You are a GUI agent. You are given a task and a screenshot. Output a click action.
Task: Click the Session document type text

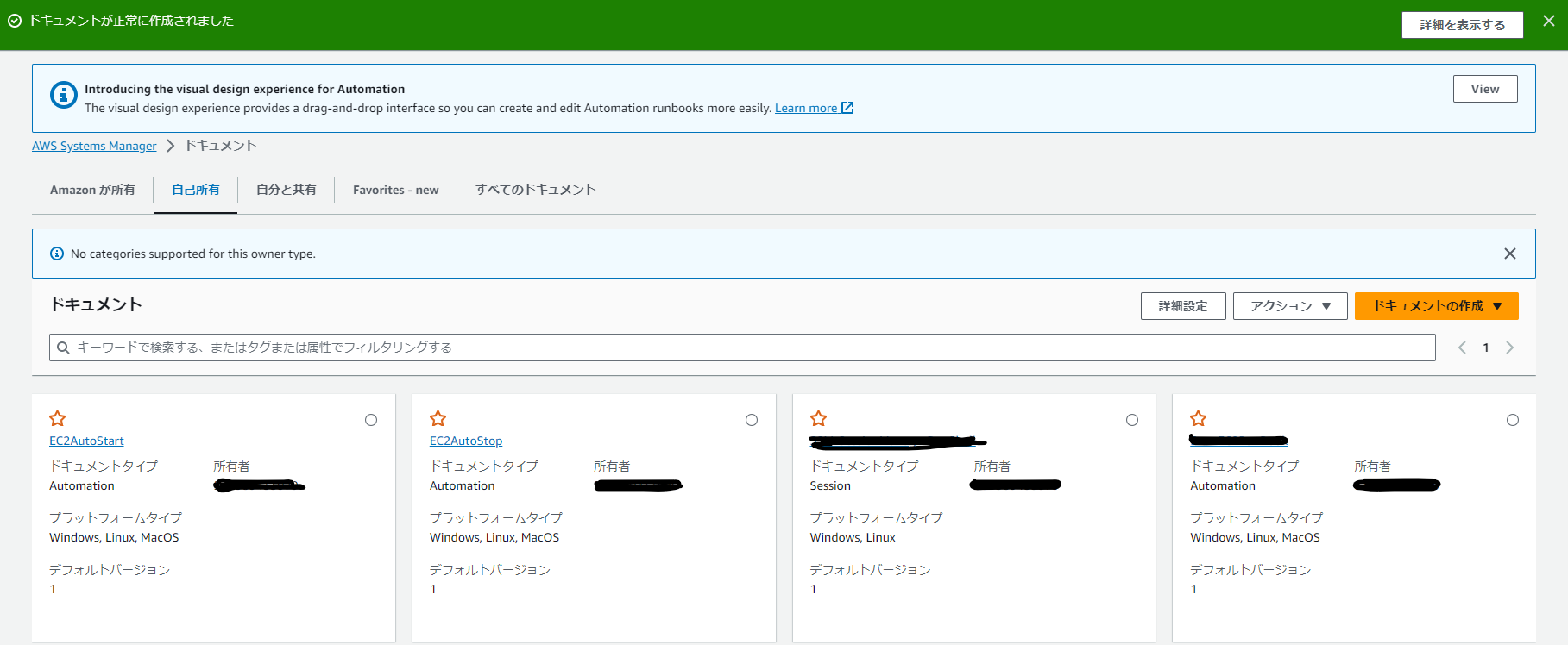pos(830,485)
